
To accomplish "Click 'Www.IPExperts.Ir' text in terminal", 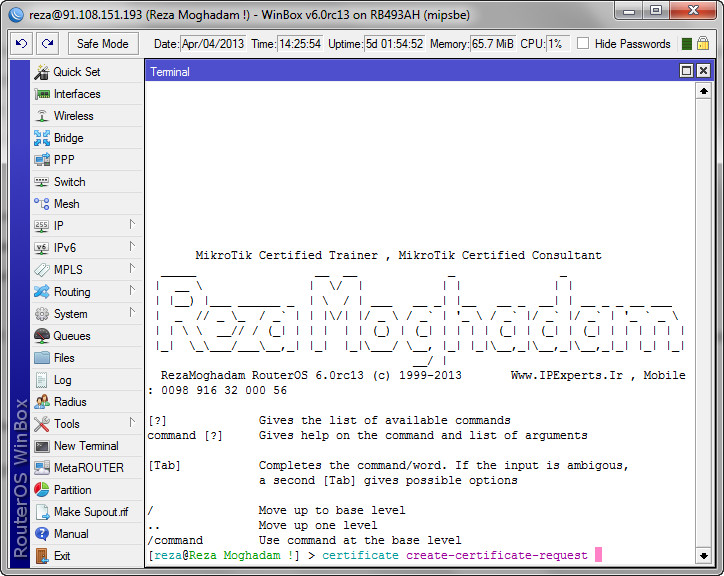I will (567, 375).
